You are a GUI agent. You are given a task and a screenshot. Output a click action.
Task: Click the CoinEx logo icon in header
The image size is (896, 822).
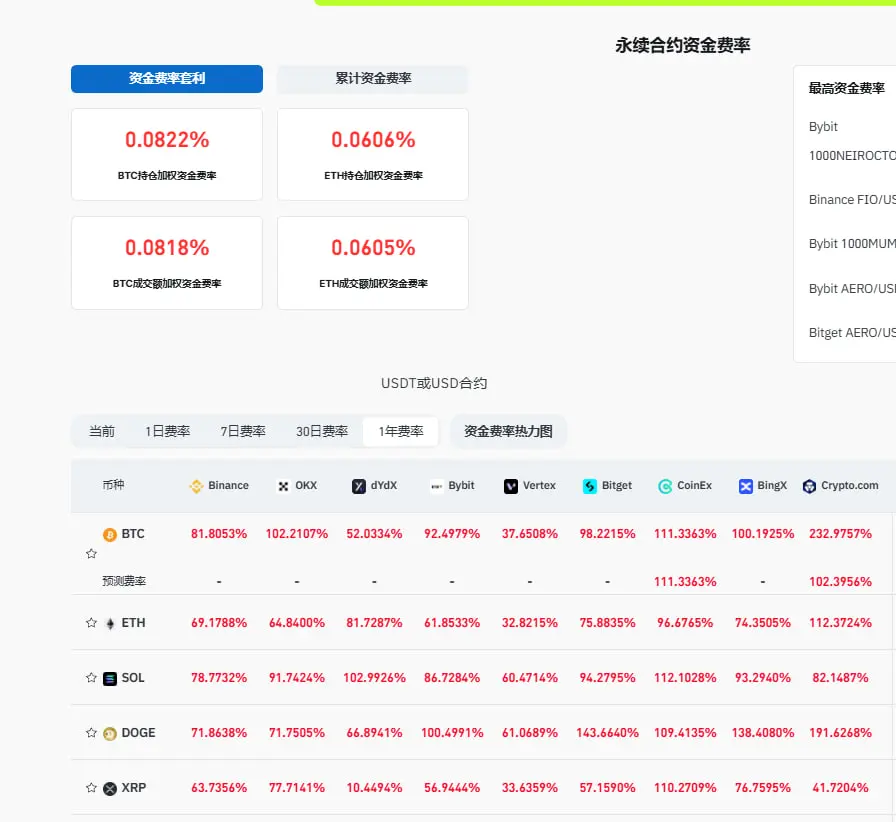665,486
